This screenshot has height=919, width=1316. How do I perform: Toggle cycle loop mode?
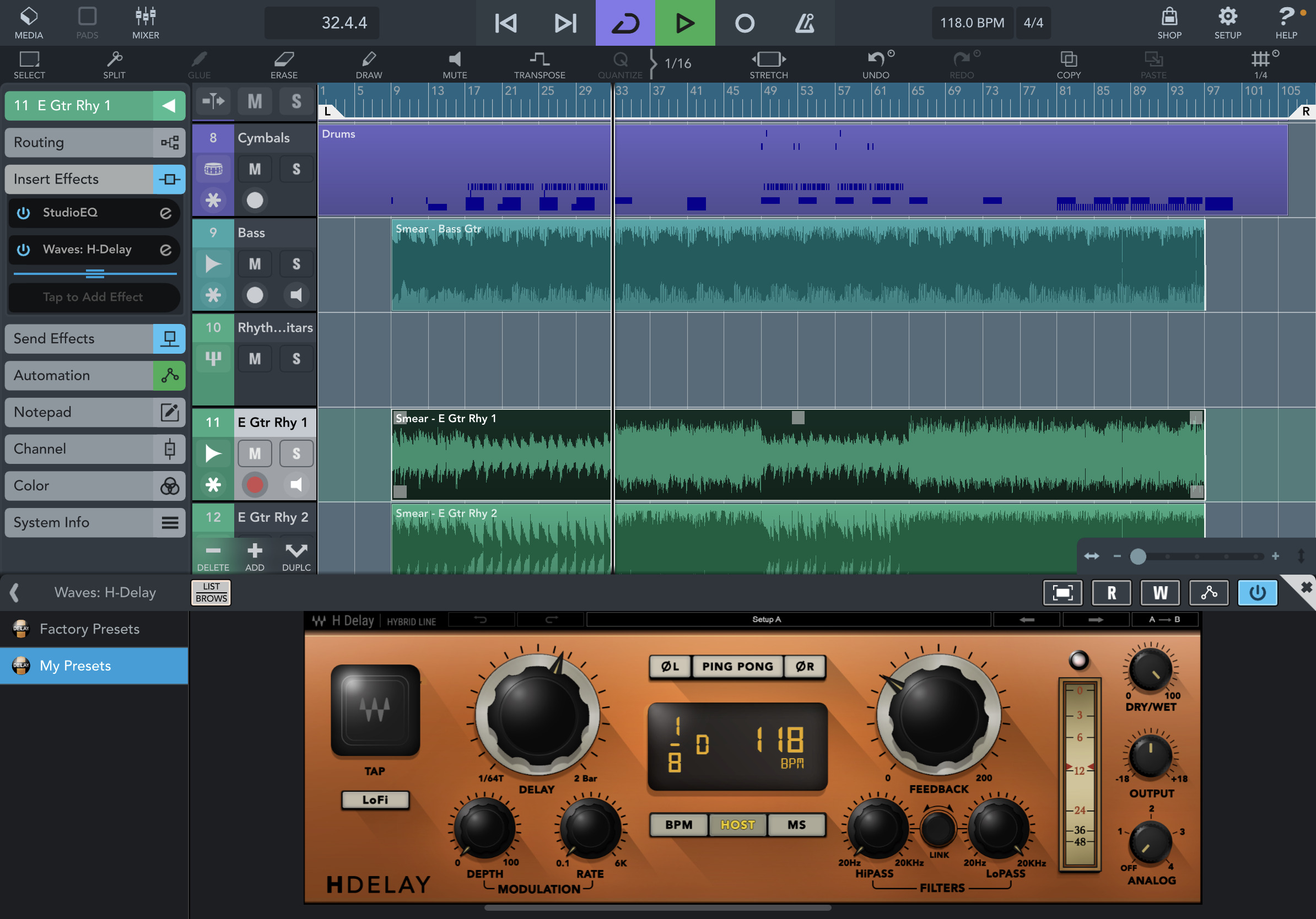point(625,23)
